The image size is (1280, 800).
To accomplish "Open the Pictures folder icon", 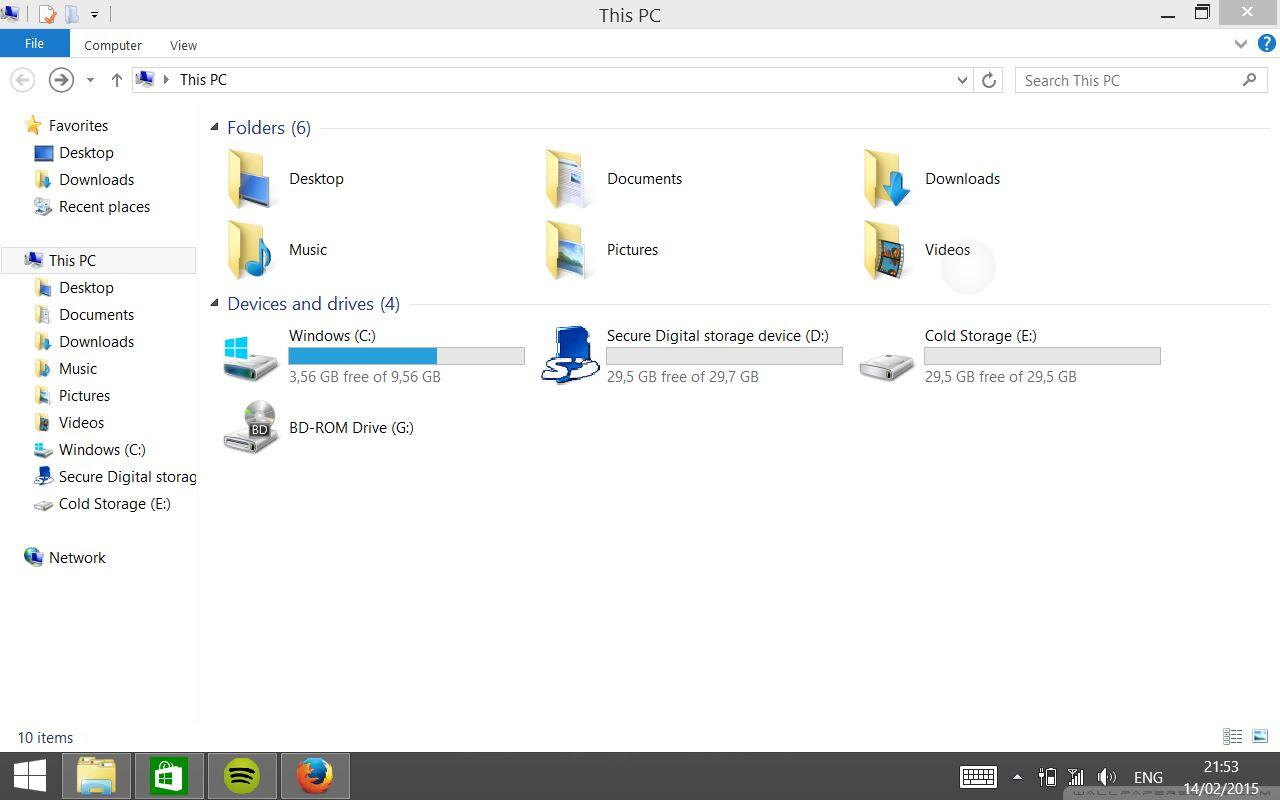I will pyautogui.click(x=568, y=249).
